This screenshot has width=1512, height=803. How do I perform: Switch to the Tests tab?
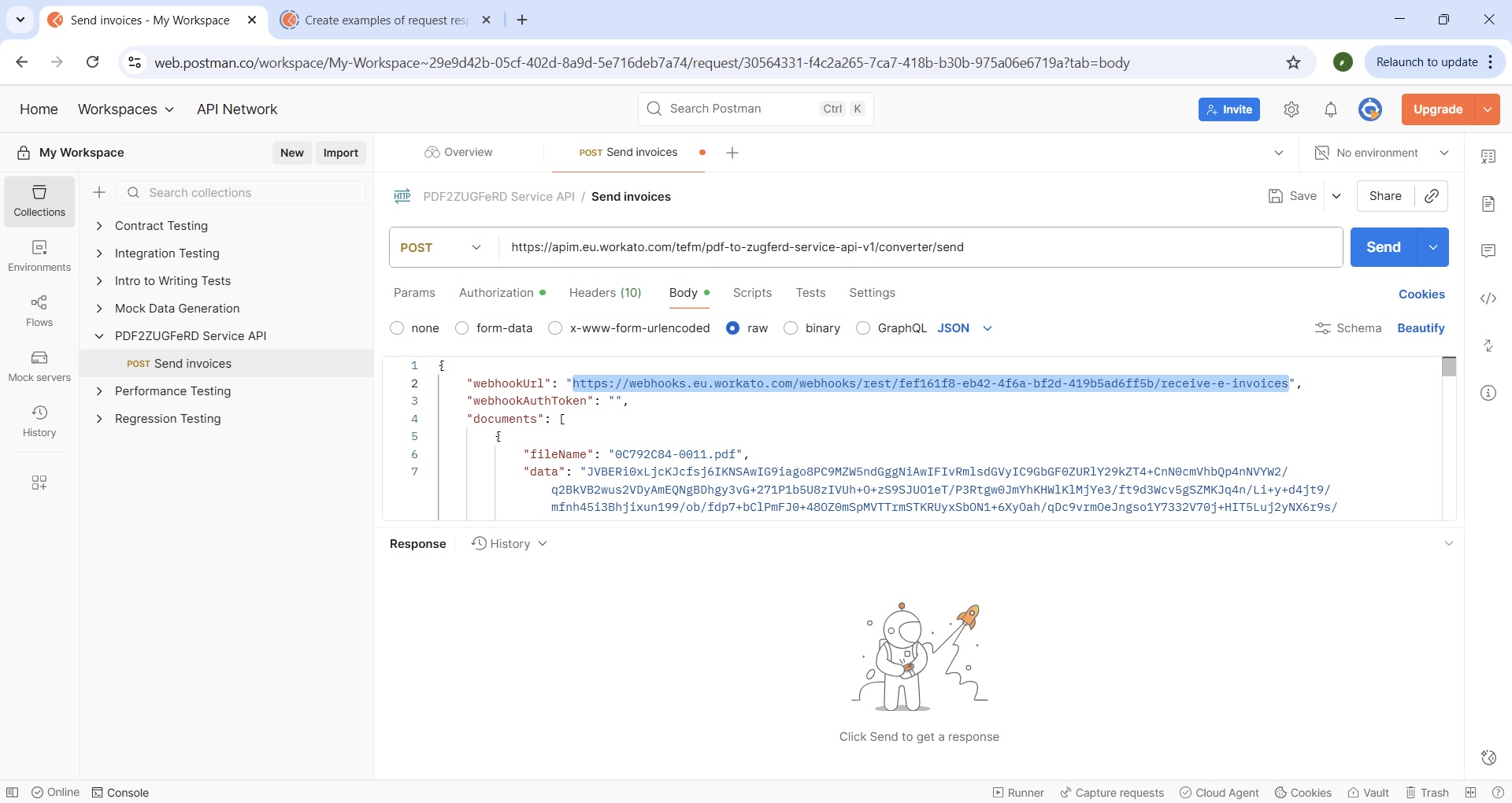(810, 293)
